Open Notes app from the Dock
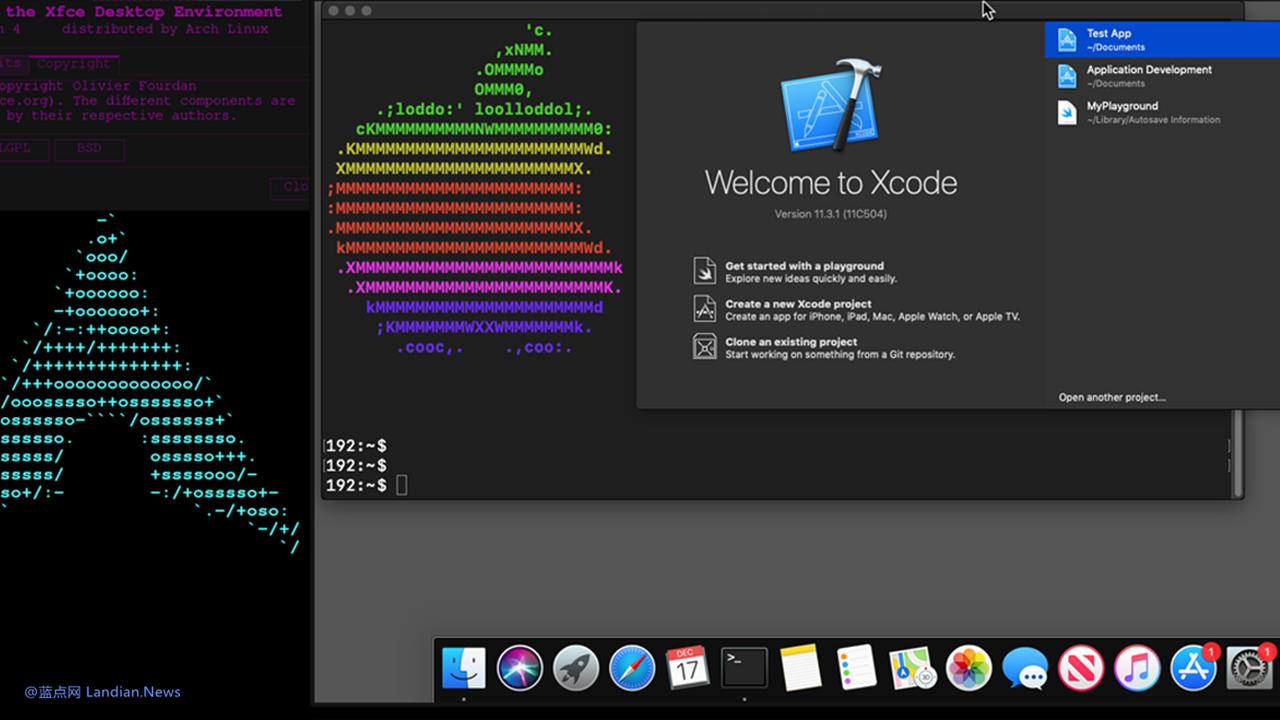The image size is (1280, 720). click(801, 668)
